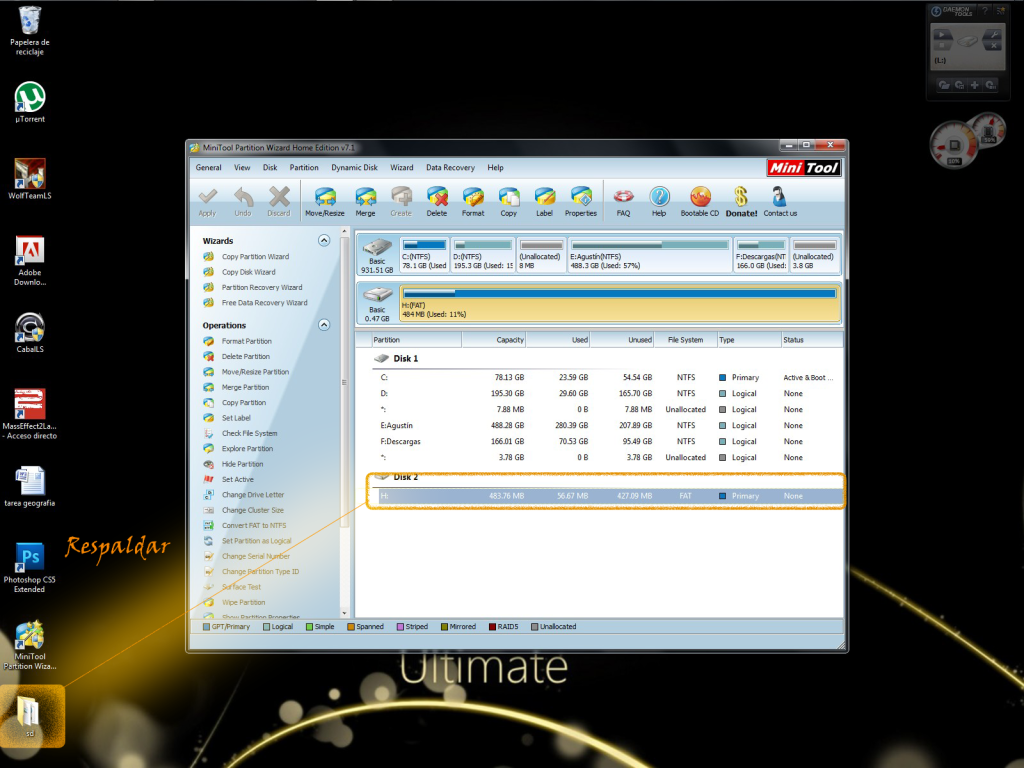The image size is (1024, 768).
Task: Select the tarea geografia document icon
Action: point(29,487)
